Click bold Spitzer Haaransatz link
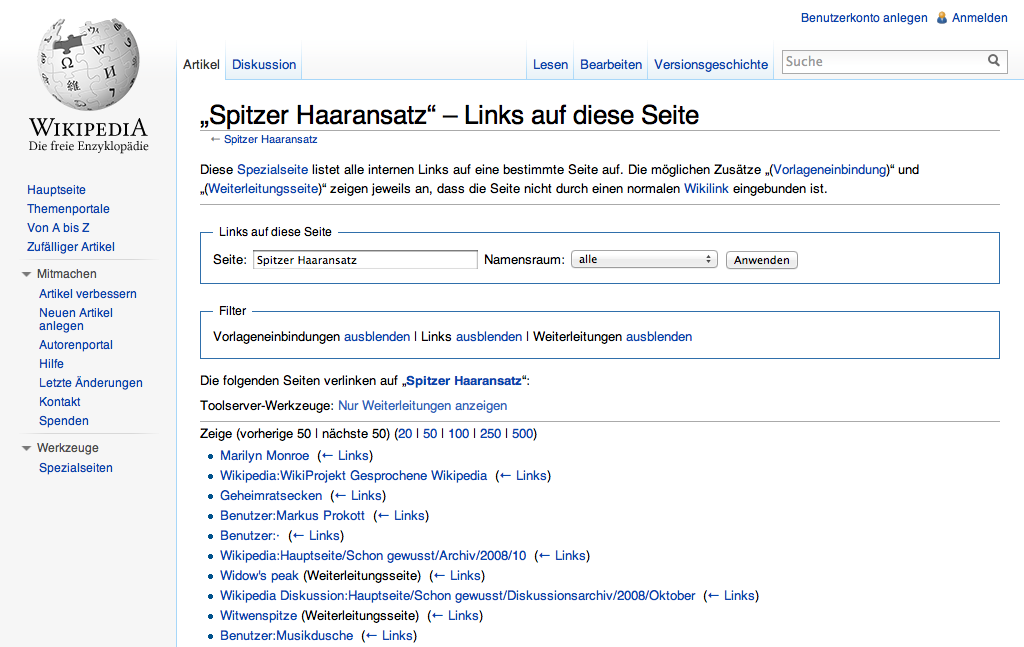 pyautogui.click(x=464, y=381)
